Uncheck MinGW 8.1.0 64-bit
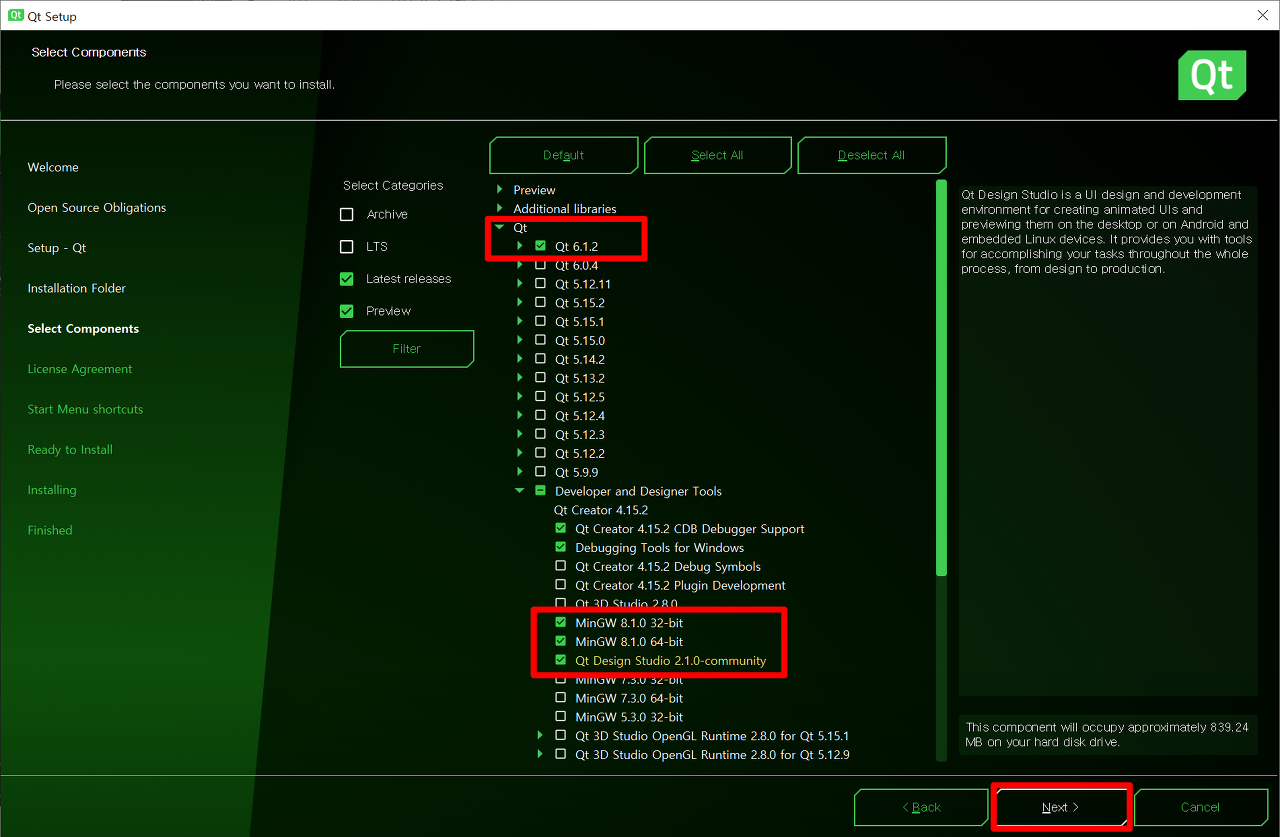The height and width of the screenshot is (837, 1280). coord(561,642)
